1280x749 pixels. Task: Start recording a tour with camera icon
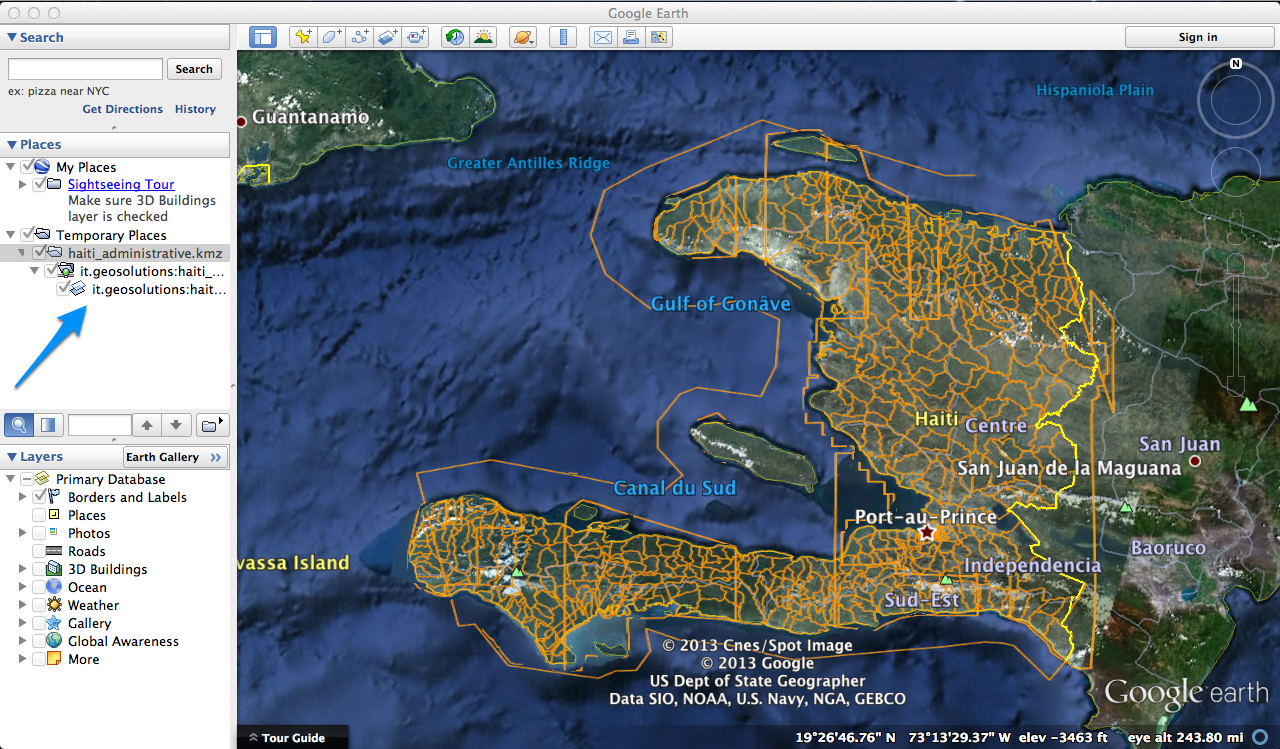point(417,37)
